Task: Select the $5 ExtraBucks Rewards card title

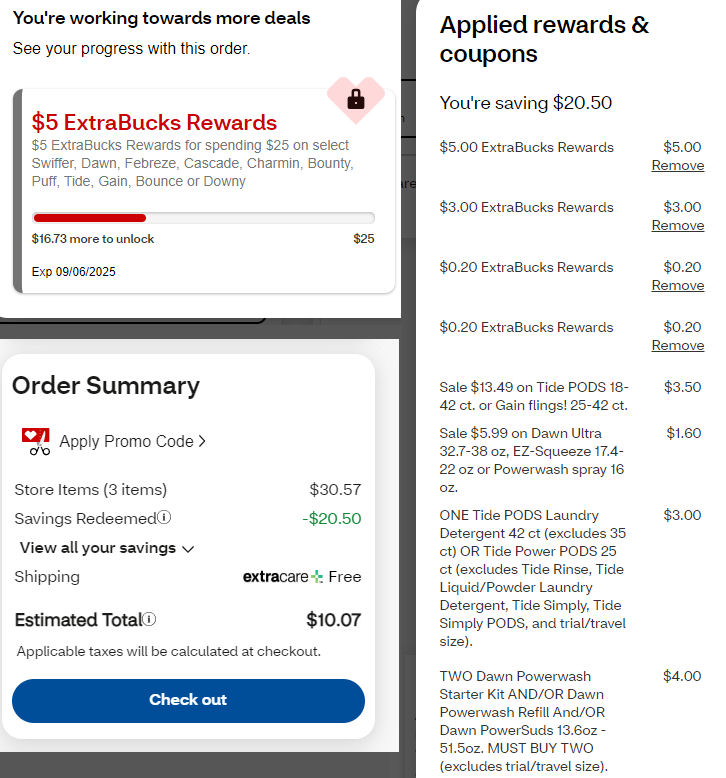Action: point(154,122)
